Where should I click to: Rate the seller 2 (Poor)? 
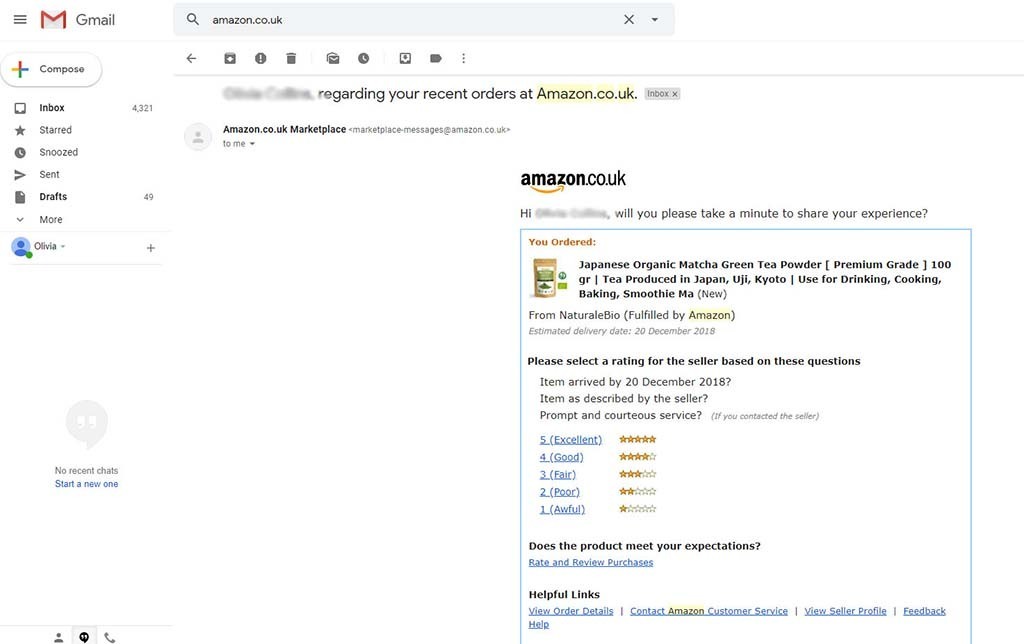pyautogui.click(x=560, y=492)
